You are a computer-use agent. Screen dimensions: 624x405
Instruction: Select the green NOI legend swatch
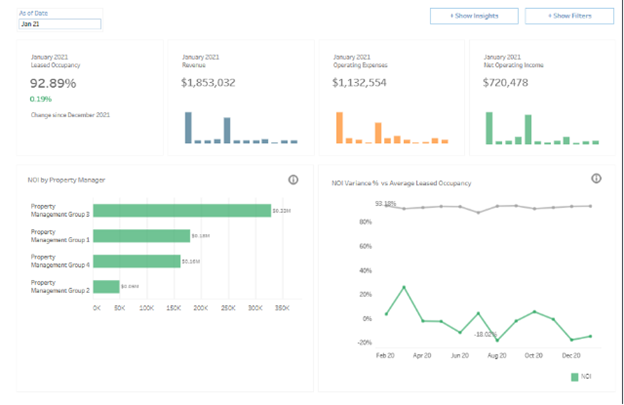point(575,377)
